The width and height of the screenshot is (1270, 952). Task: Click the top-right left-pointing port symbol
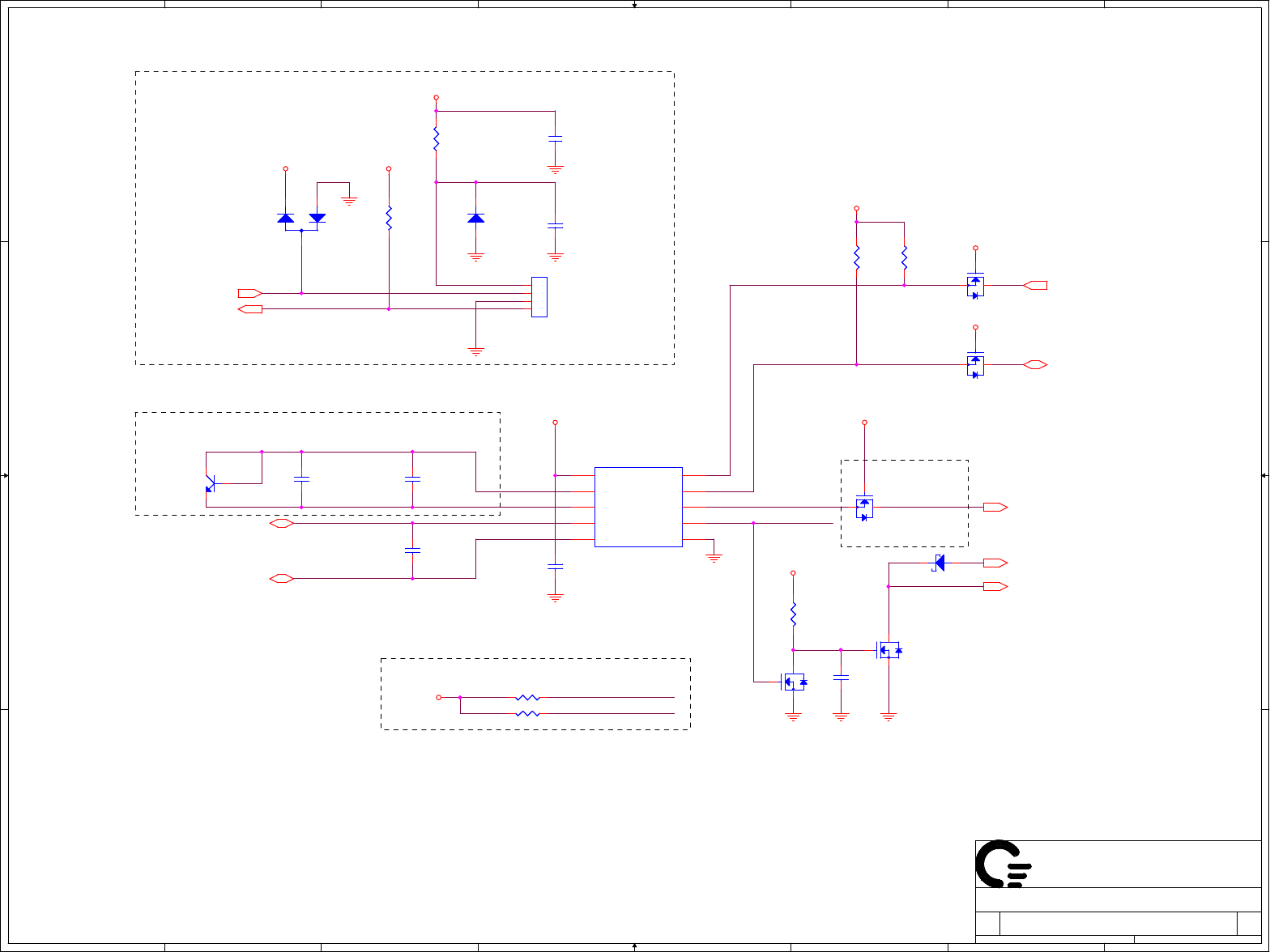tap(1035, 285)
